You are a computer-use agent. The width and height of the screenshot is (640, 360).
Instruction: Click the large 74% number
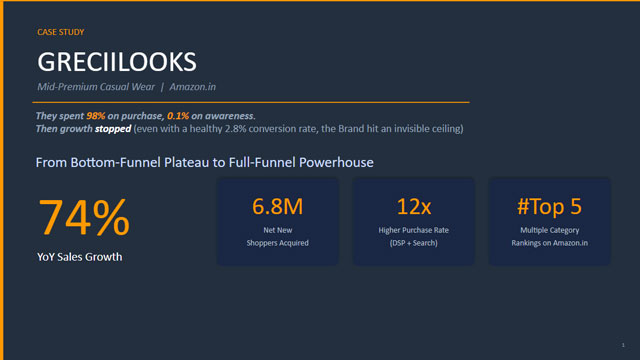pos(84,217)
